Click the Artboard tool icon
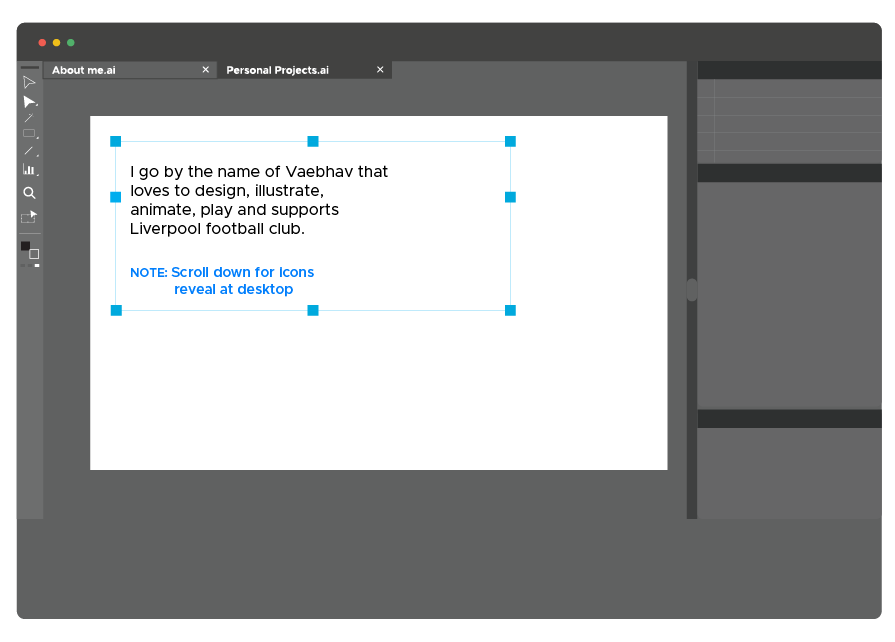The width and height of the screenshot is (895, 642). [29, 216]
